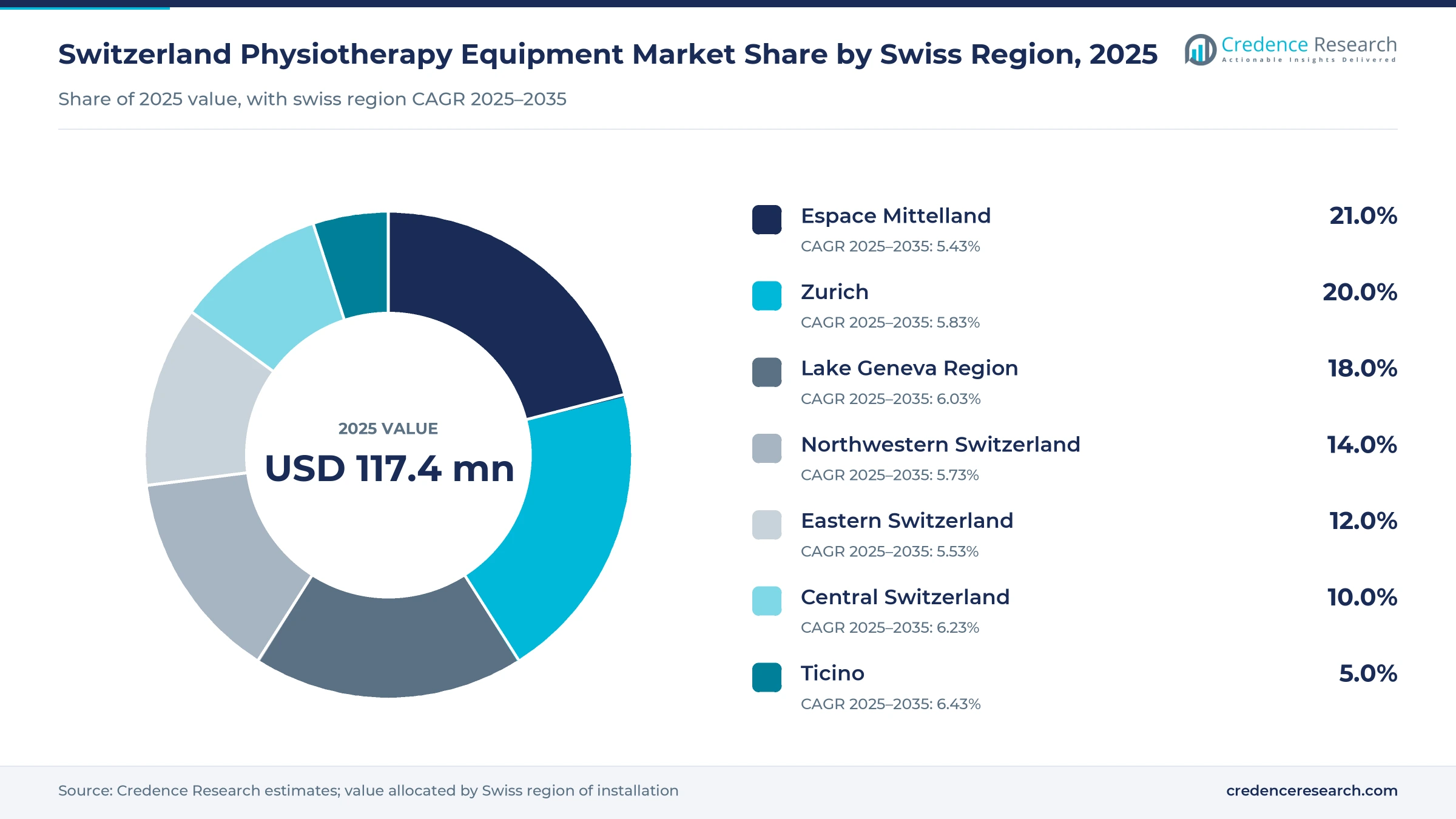Click 'CAGR 2025–2035: 6.43%' text

click(891, 704)
